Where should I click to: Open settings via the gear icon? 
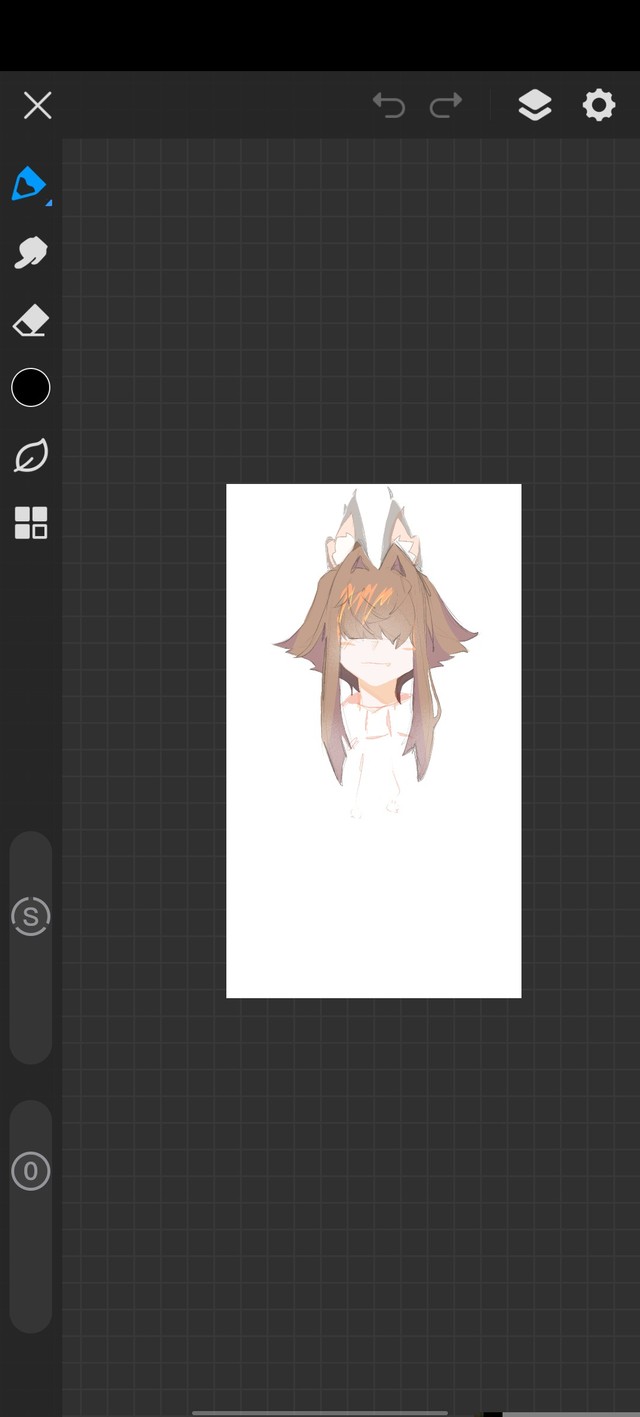point(598,105)
